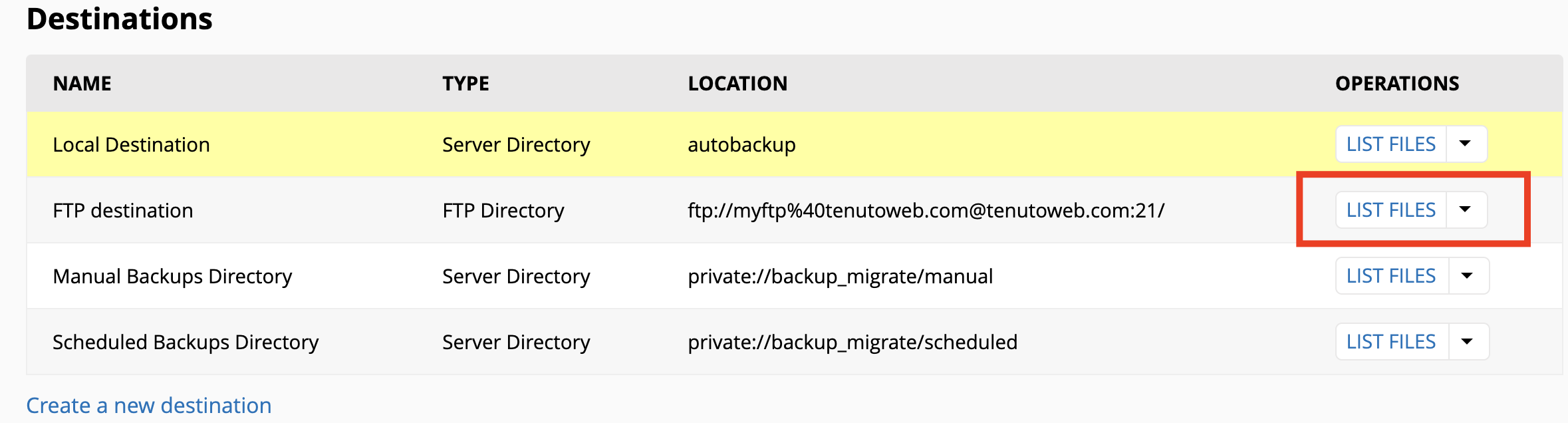Click the OPERATIONS column header
Viewport: 1568px width, 423px height.
point(1396,83)
